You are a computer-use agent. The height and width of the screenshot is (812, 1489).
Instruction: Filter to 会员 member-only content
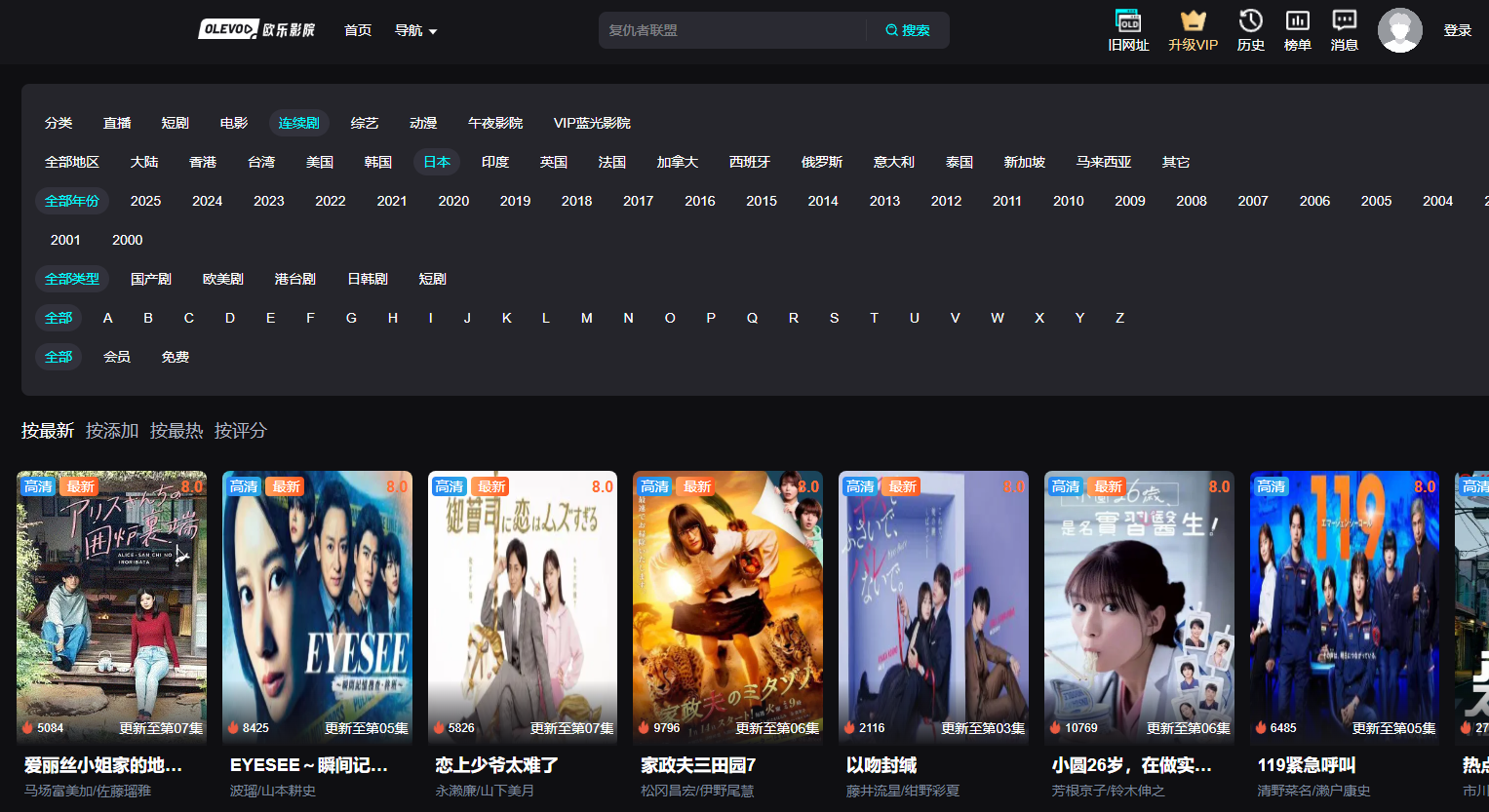[117, 357]
